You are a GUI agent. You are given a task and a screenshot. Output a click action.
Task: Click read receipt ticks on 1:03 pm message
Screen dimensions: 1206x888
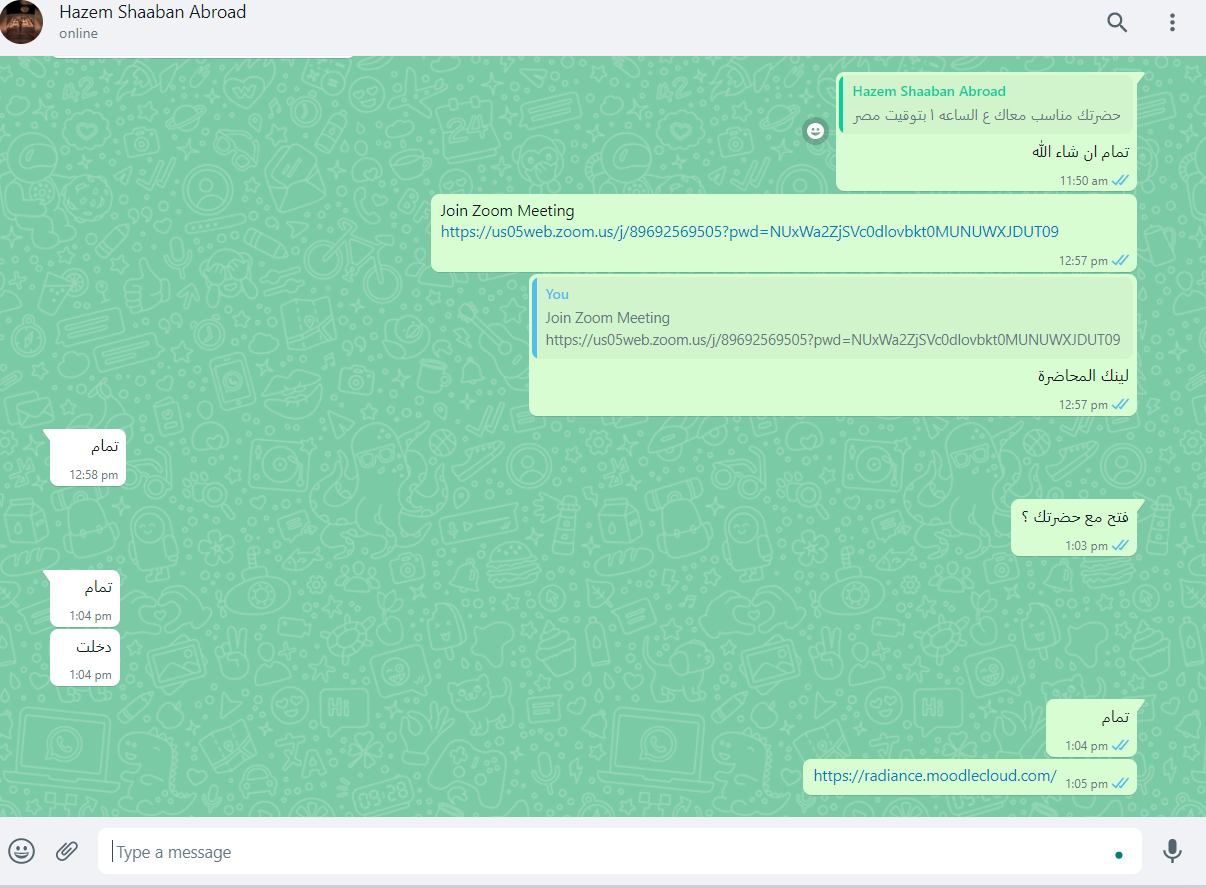coord(1120,546)
